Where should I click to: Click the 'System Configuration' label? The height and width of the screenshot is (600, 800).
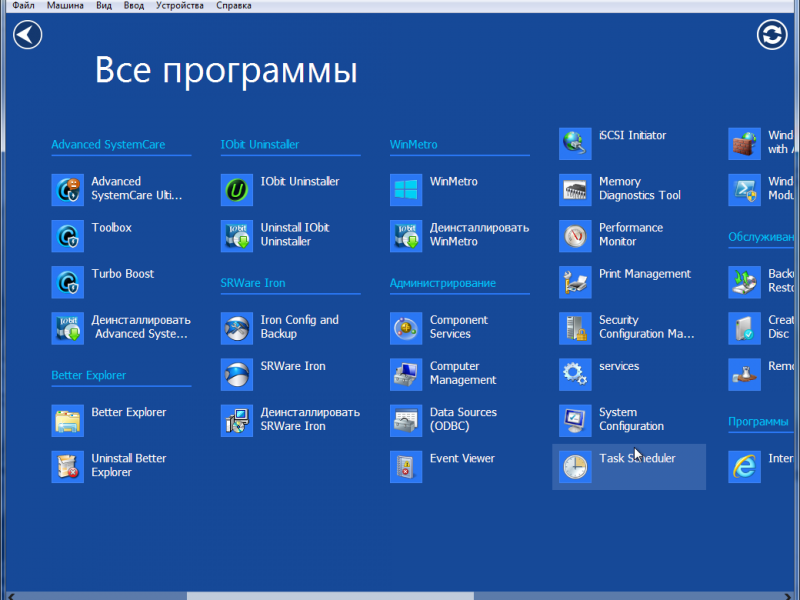632,419
